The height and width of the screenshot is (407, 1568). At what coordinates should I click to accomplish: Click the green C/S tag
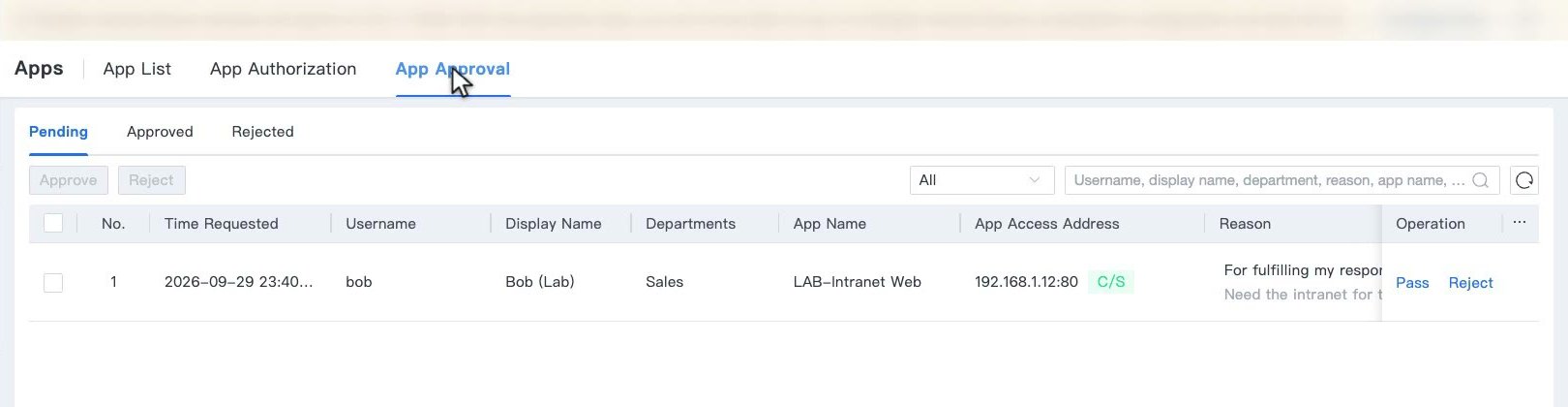point(1111,282)
